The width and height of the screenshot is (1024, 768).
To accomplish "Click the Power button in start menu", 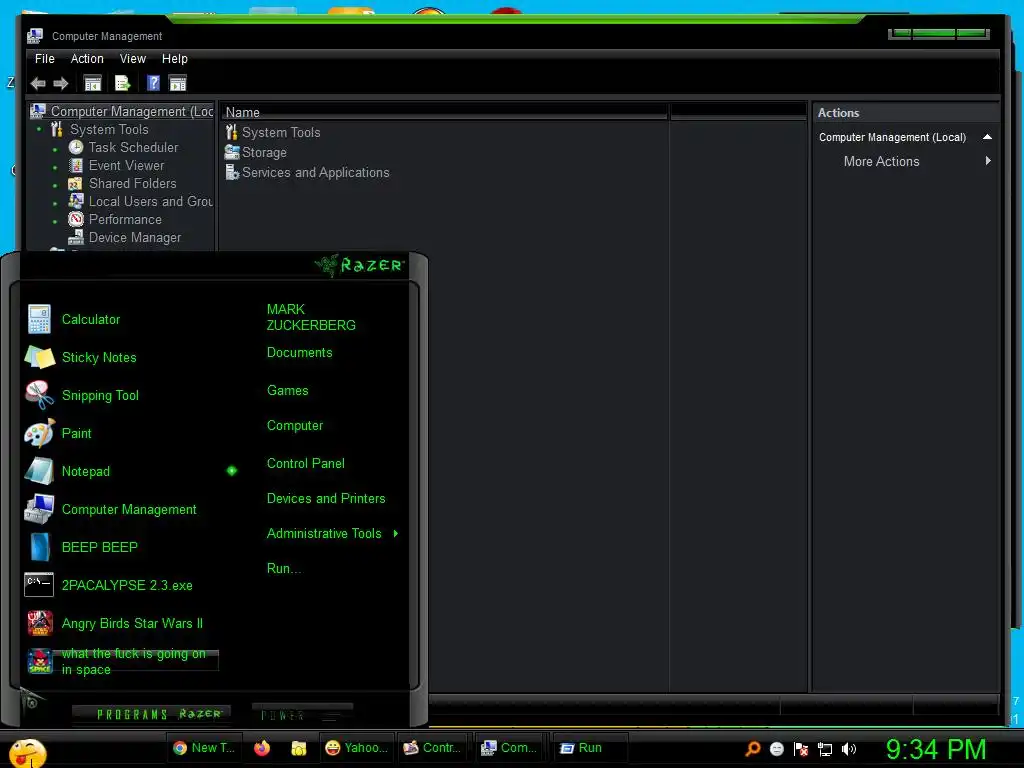I will pyautogui.click(x=302, y=714).
